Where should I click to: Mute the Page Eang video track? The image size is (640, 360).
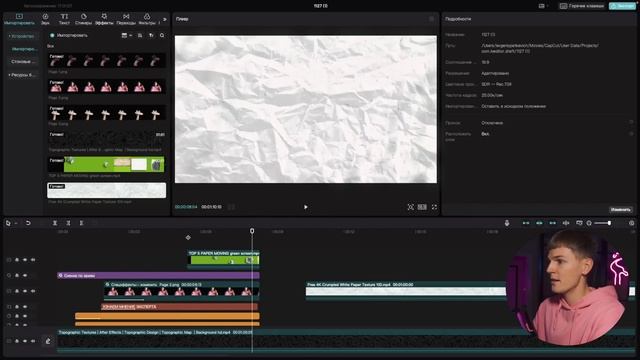[x=33, y=291]
